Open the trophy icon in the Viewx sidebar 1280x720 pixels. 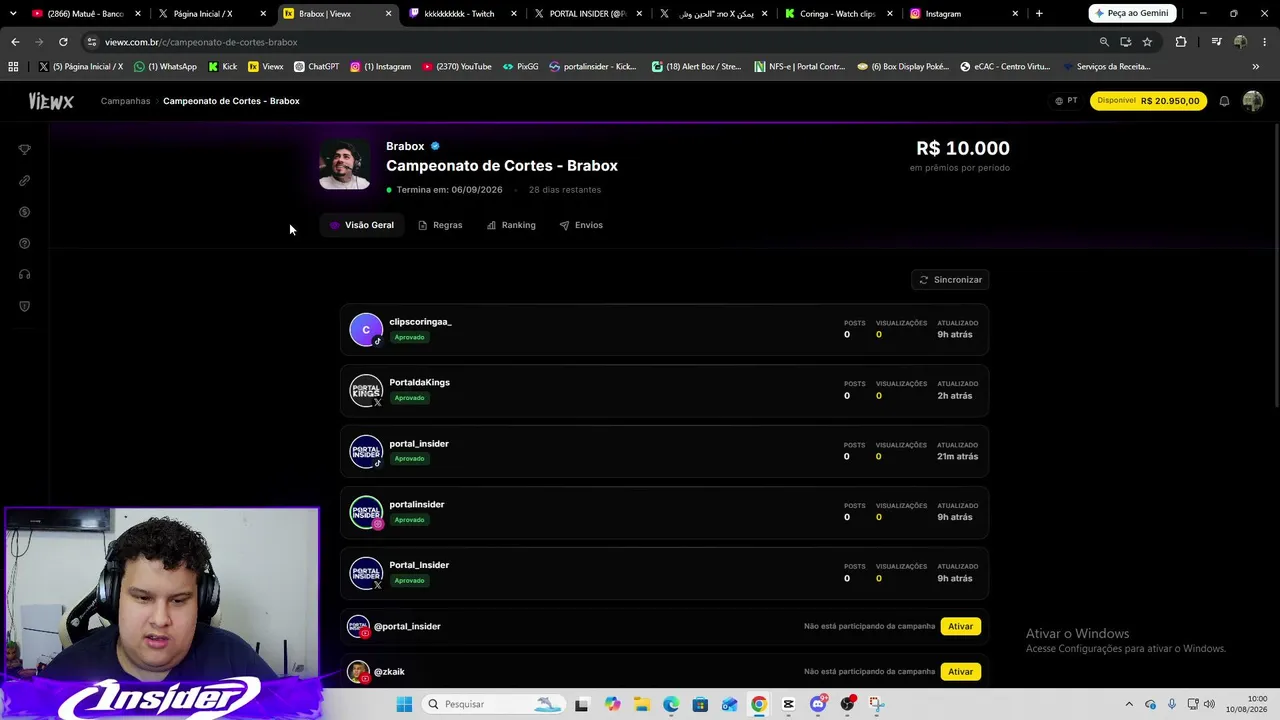25,149
